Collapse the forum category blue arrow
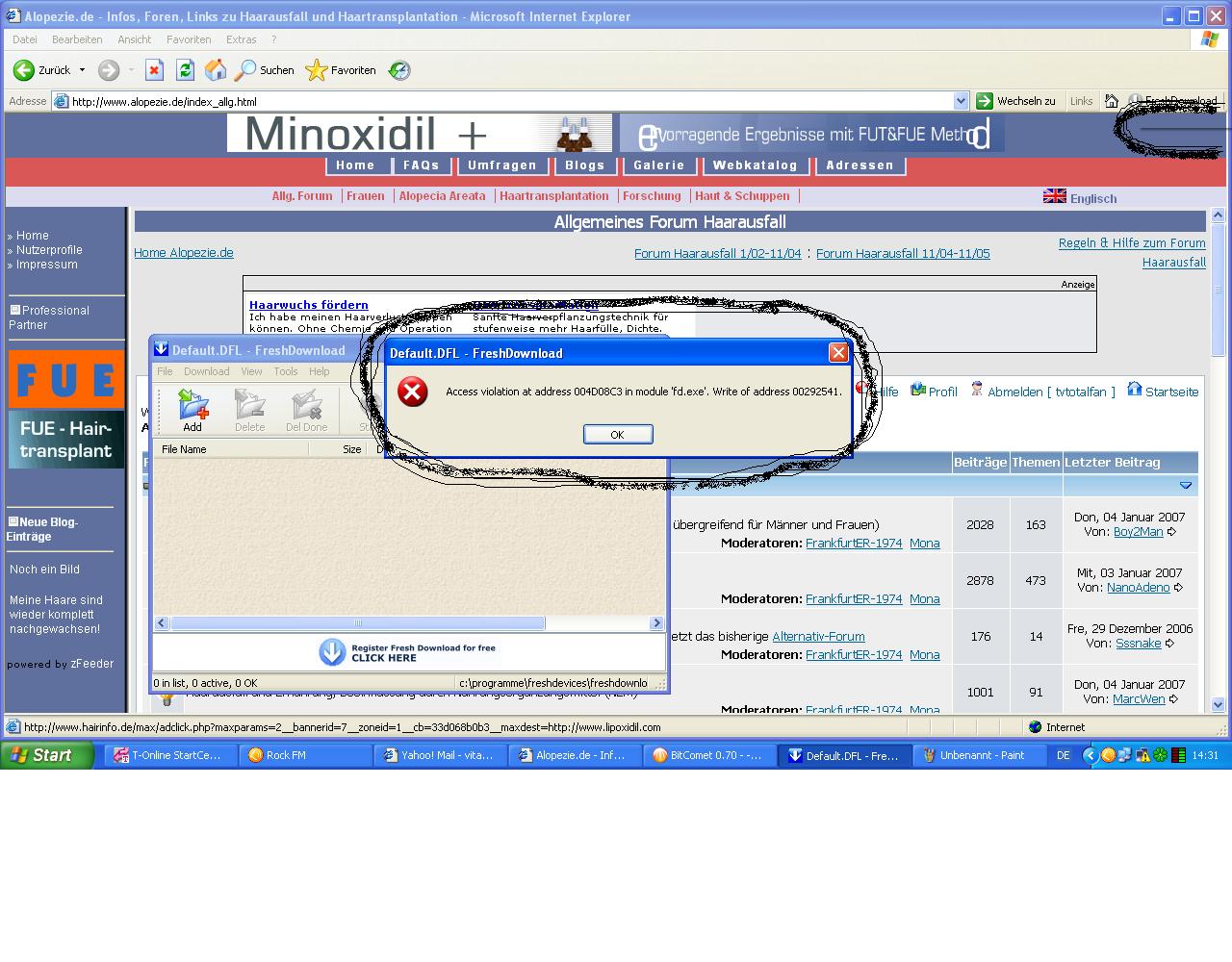 point(1186,486)
